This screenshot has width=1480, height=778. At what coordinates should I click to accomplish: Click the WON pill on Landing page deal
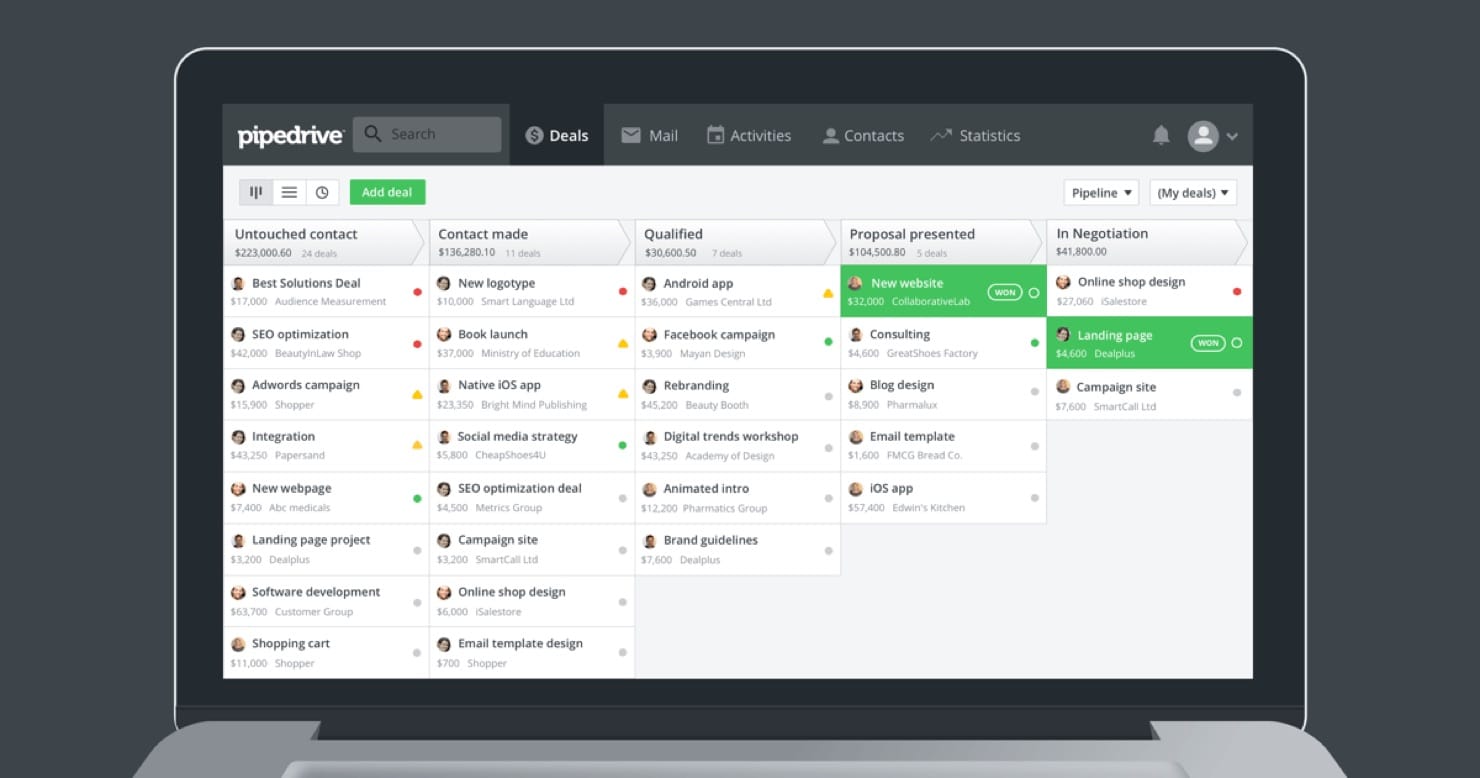coord(1208,342)
